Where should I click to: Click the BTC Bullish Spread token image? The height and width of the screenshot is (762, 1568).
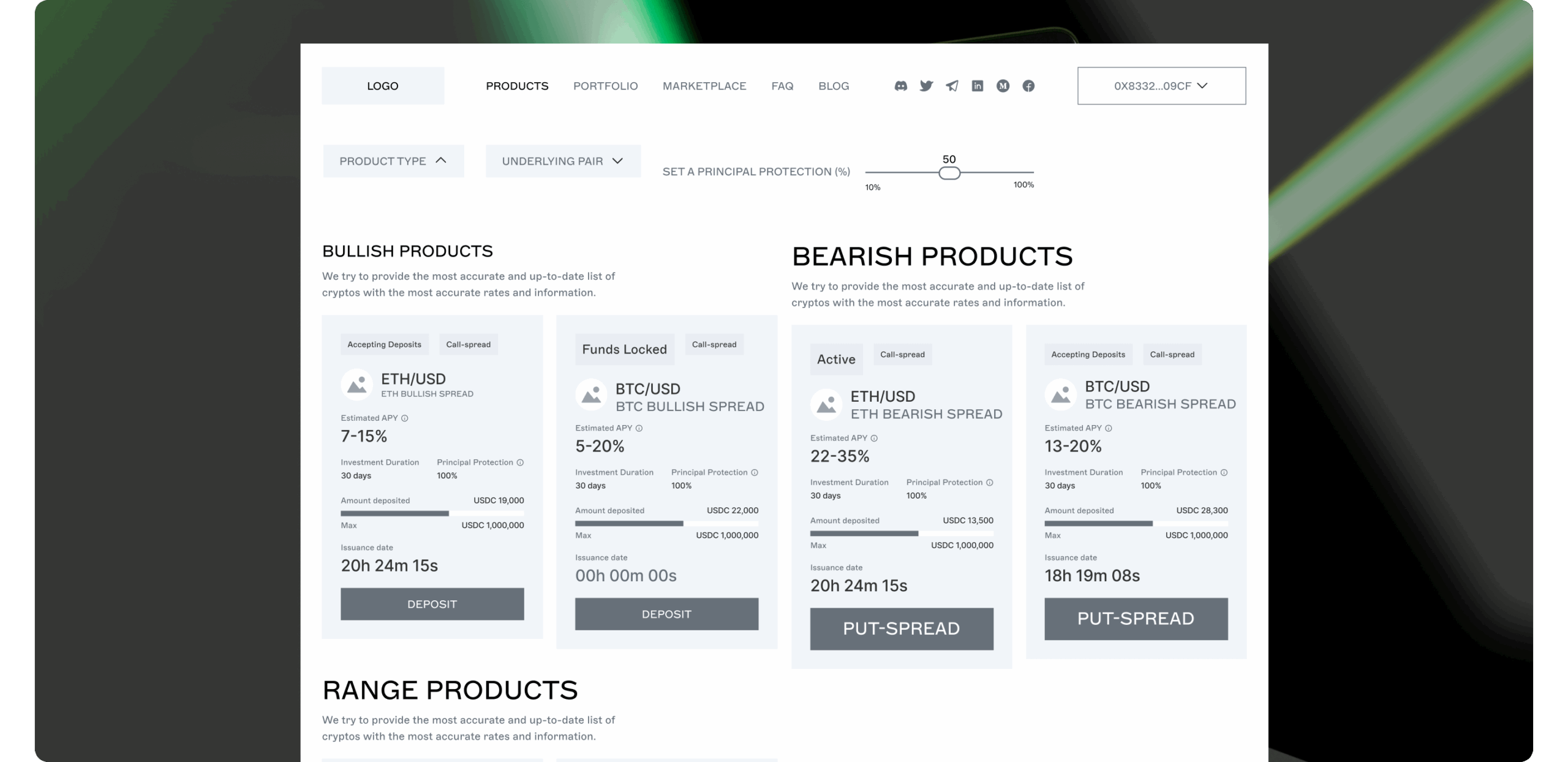(591, 394)
